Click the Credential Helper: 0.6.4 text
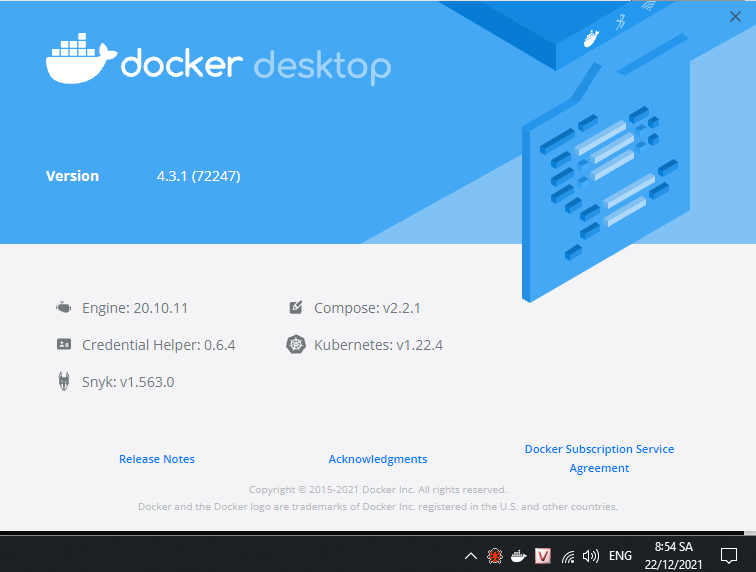Viewport: 756px width, 572px height. (159, 345)
